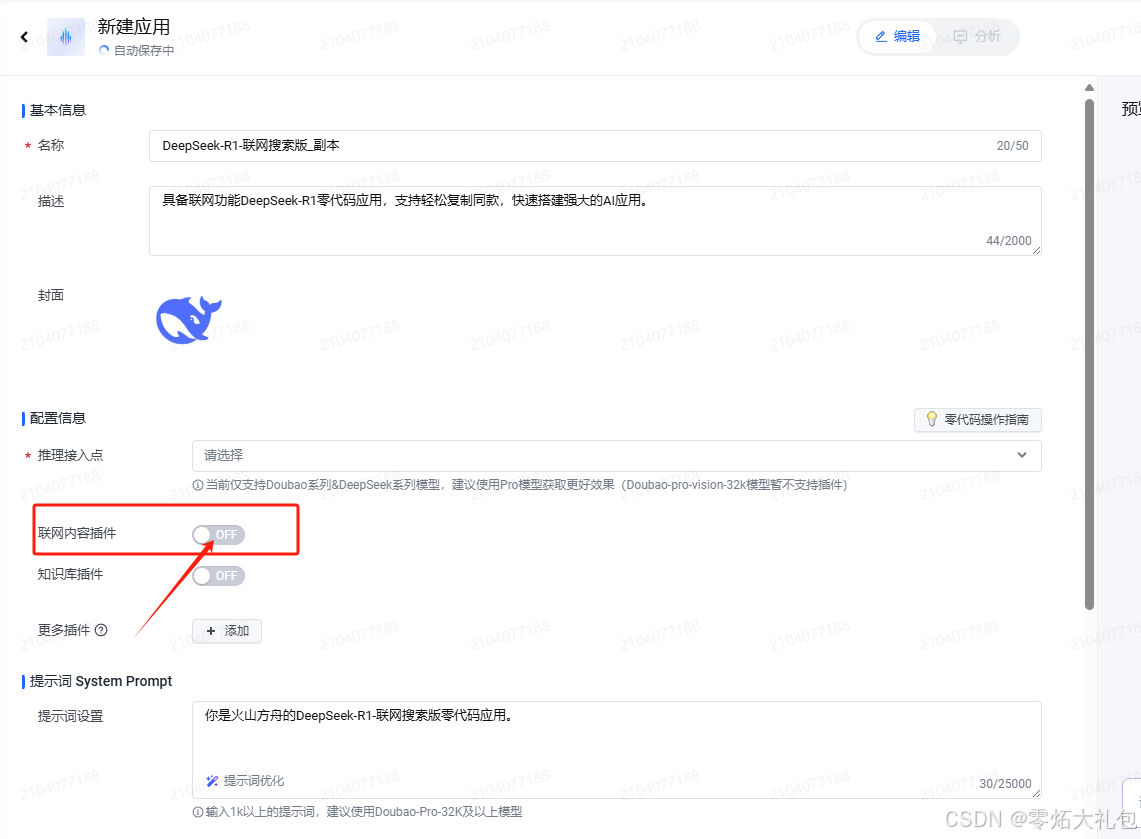The height and width of the screenshot is (839, 1141).
Task: Click the 基本信息 section heading
Action: click(57, 110)
